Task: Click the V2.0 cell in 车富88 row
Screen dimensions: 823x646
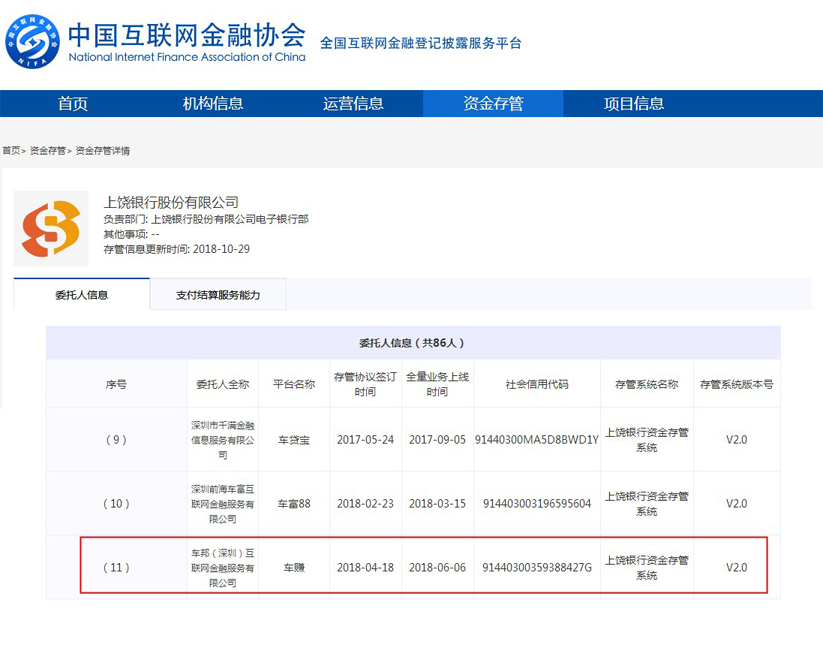Action: [736, 504]
